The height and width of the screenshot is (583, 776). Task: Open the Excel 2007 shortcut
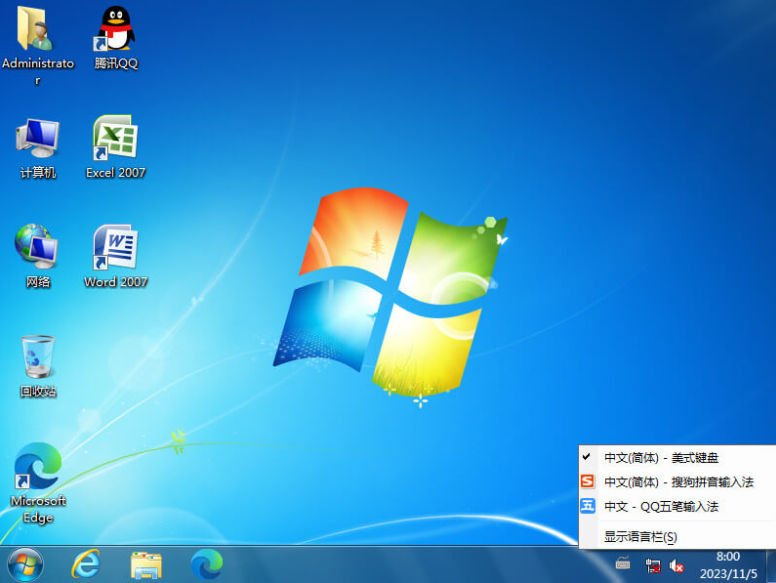tap(115, 146)
